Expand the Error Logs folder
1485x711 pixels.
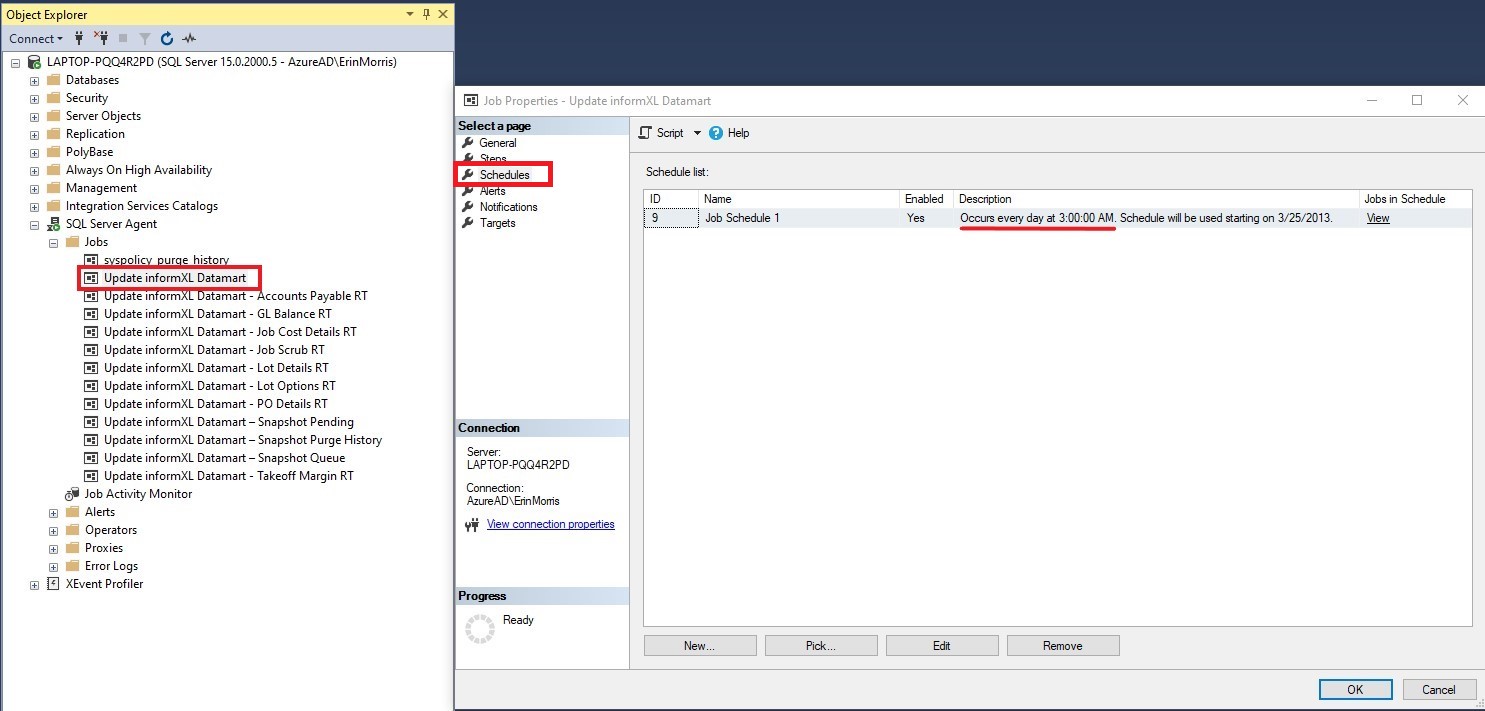pos(53,566)
